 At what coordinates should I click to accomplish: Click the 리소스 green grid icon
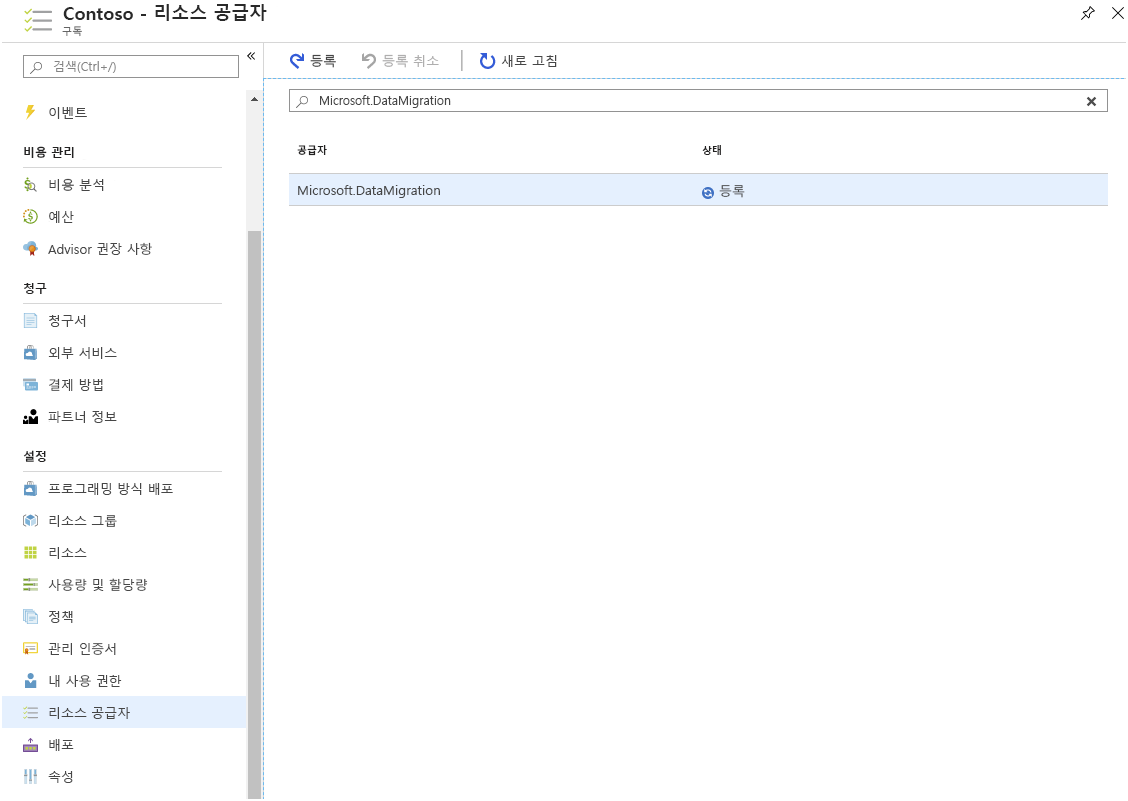click(30, 553)
